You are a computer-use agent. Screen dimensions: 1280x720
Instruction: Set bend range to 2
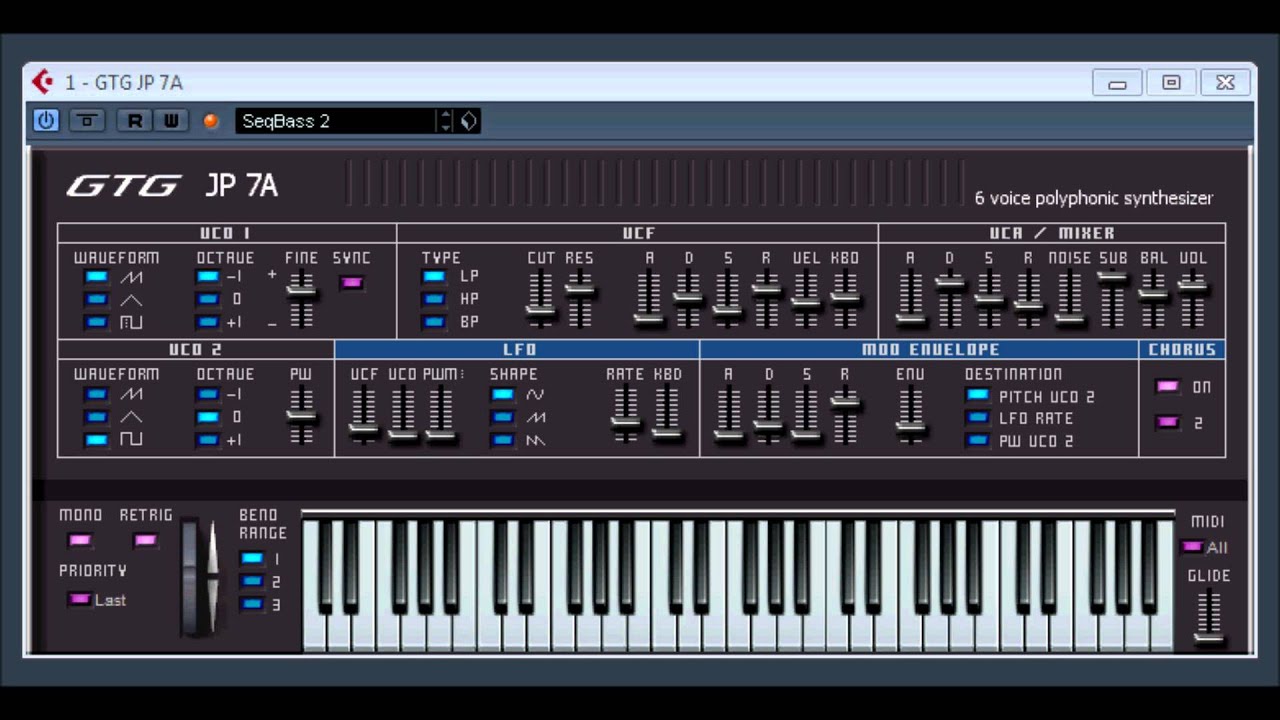point(251,581)
